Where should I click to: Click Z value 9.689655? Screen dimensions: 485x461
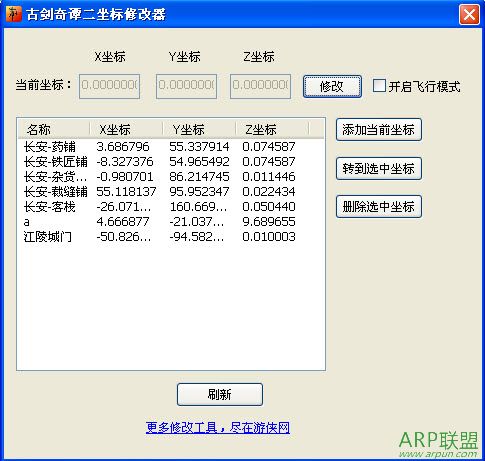tap(269, 222)
